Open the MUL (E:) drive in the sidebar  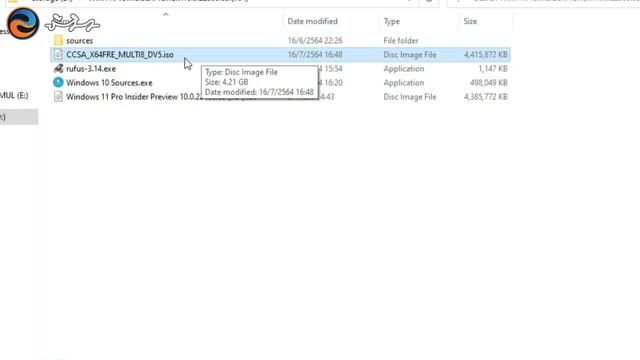tap(14, 96)
